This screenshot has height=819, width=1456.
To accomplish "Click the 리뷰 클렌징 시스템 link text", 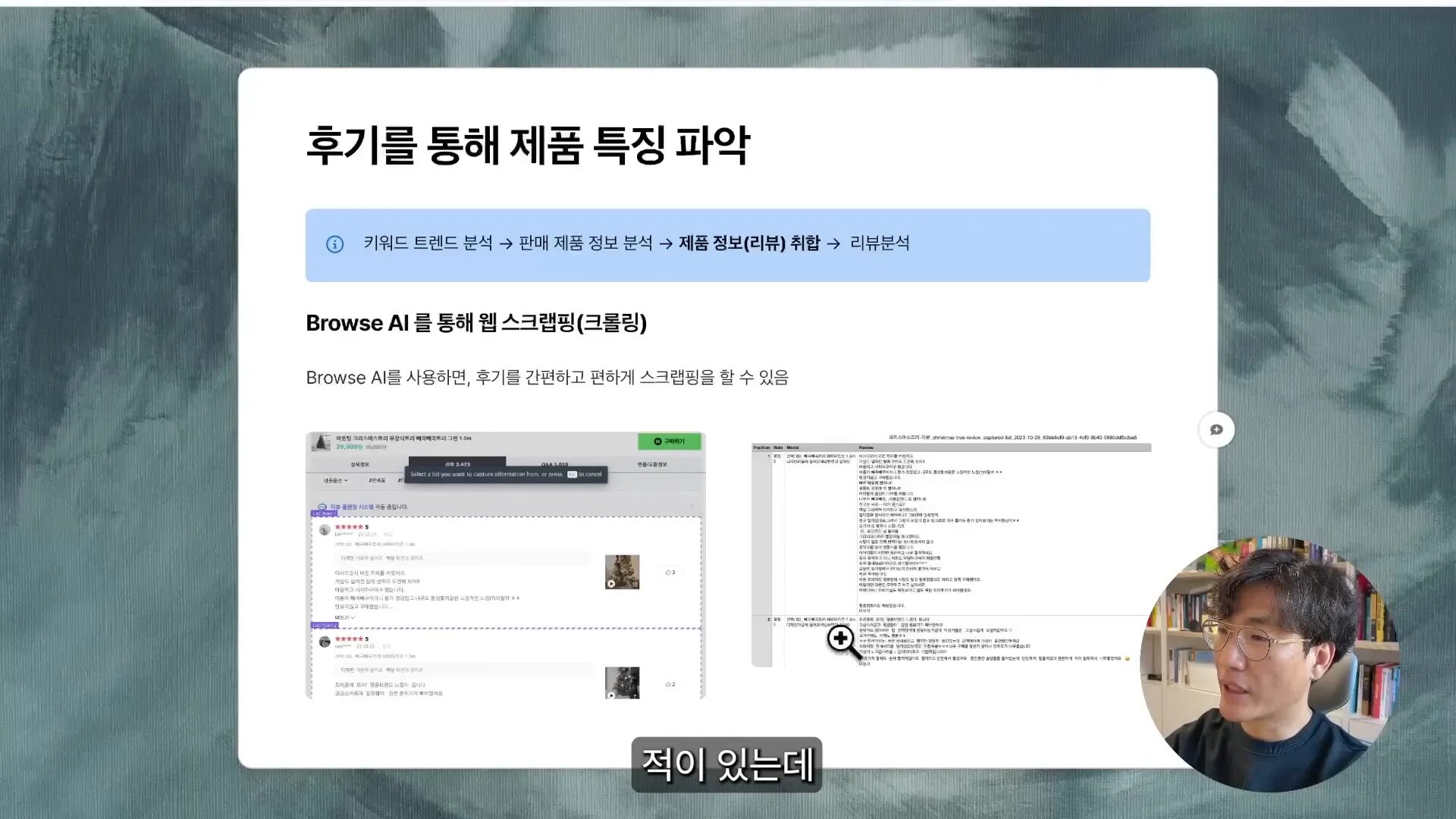I will coord(352,507).
